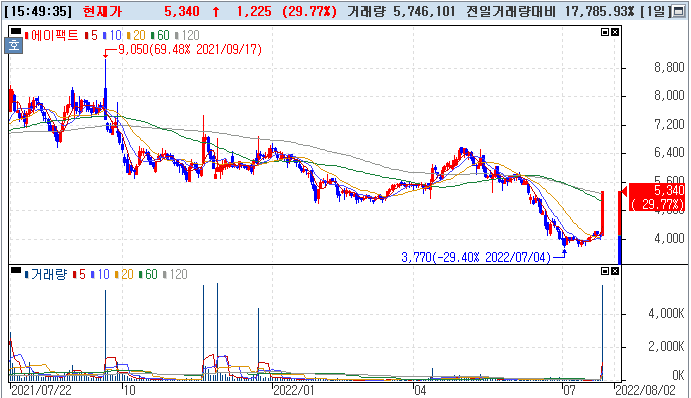Viewport: 691px width, 398px height.
Task: Click the 2022/01 time axis marker
Action: [293, 390]
